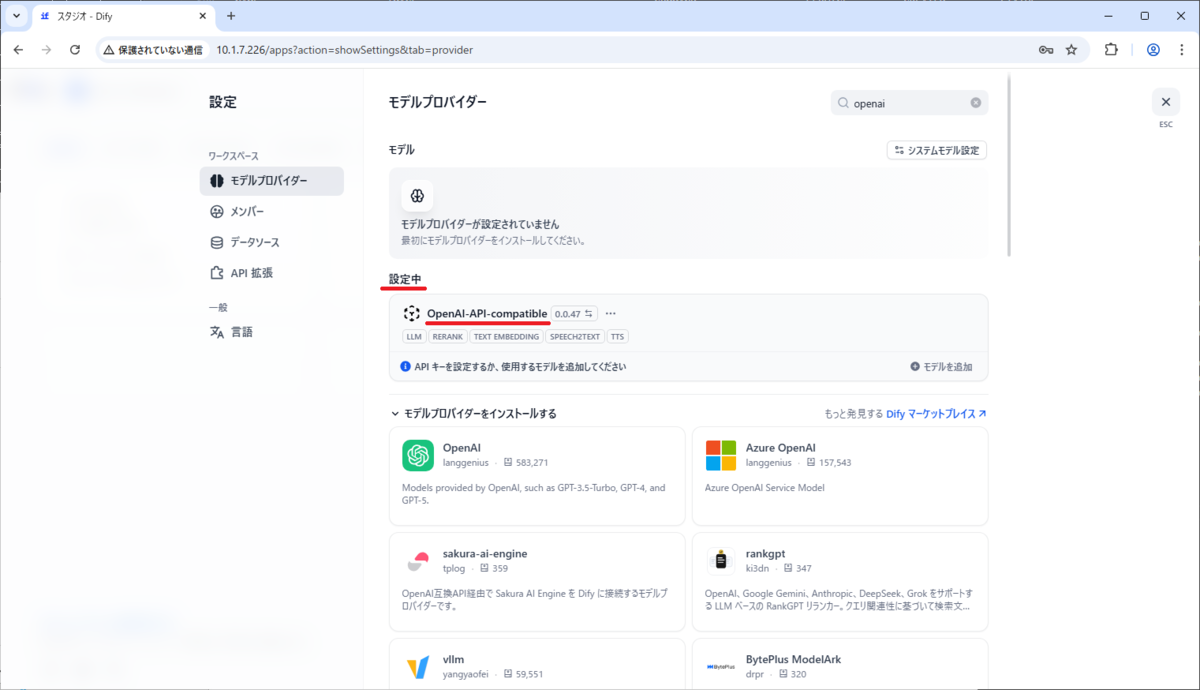This screenshot has width=1200, height=690.
Task: Open the Chrome three-dot menu
Action: click(x=1180, y=49)
